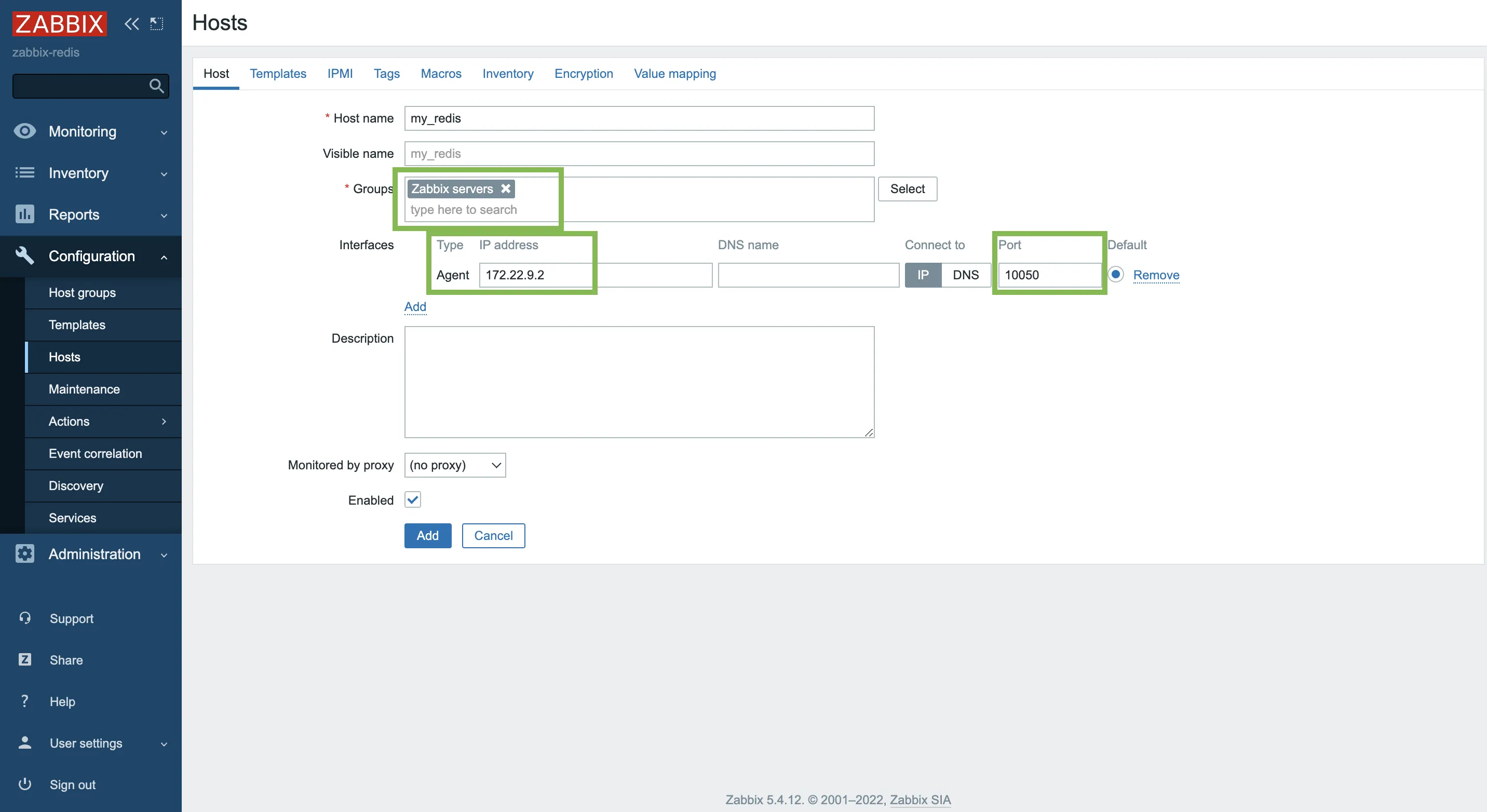Click the search magnifier icon

click(156, 86)
